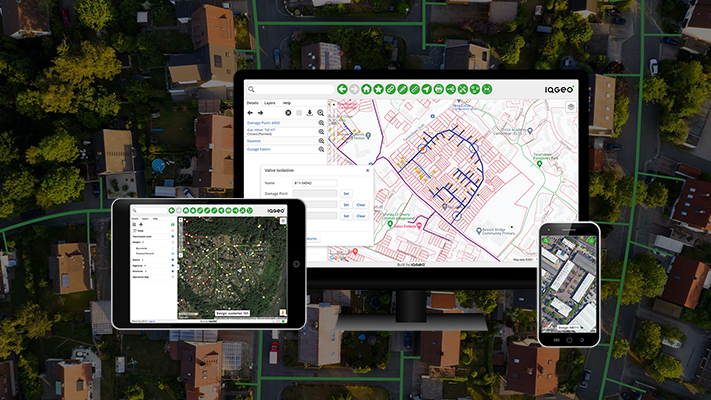Select the Gas Valve result row

pos(285,132)
